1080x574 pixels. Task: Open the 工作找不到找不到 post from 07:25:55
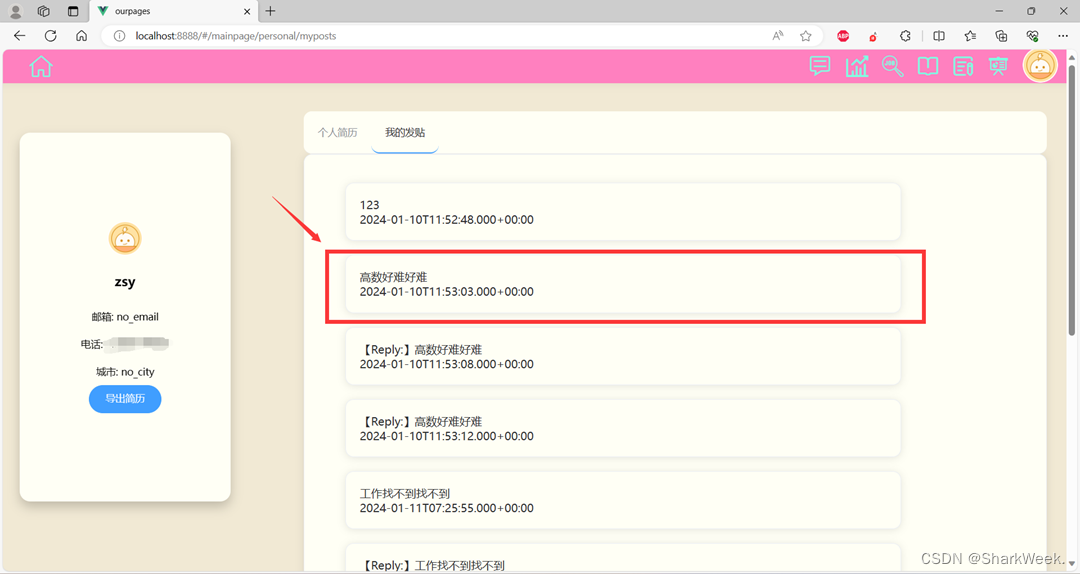(x=623, y=500)
